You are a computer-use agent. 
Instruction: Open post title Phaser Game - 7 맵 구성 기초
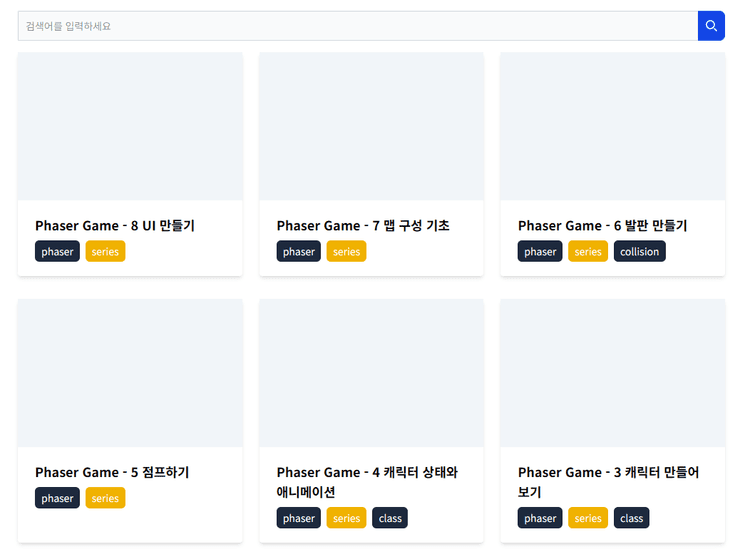tap(363, 225)
